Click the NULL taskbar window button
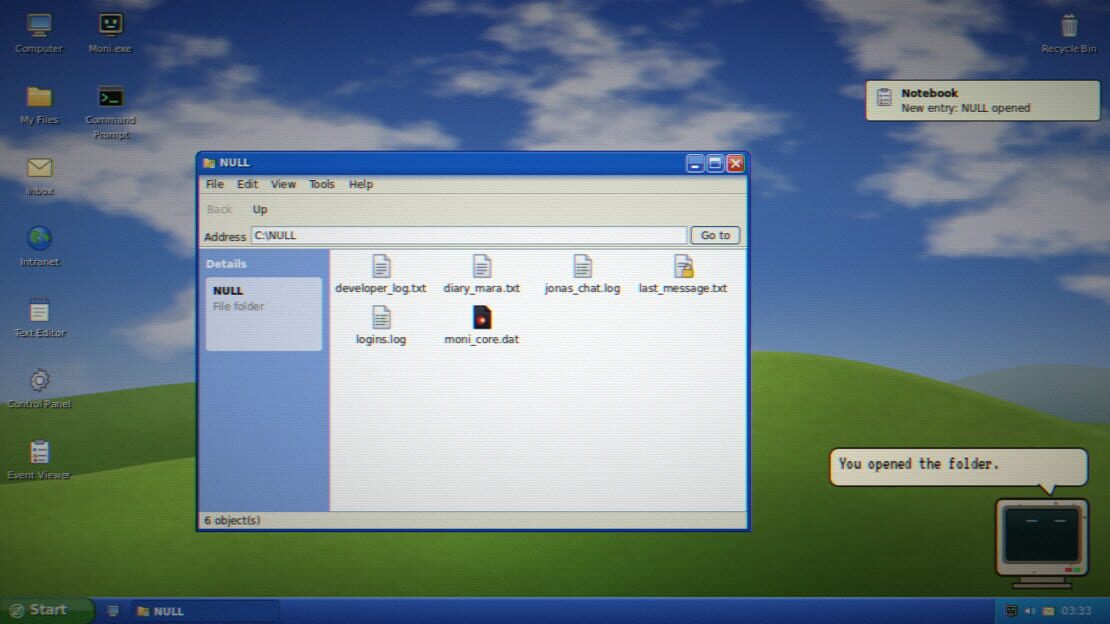 pos(205,611)
